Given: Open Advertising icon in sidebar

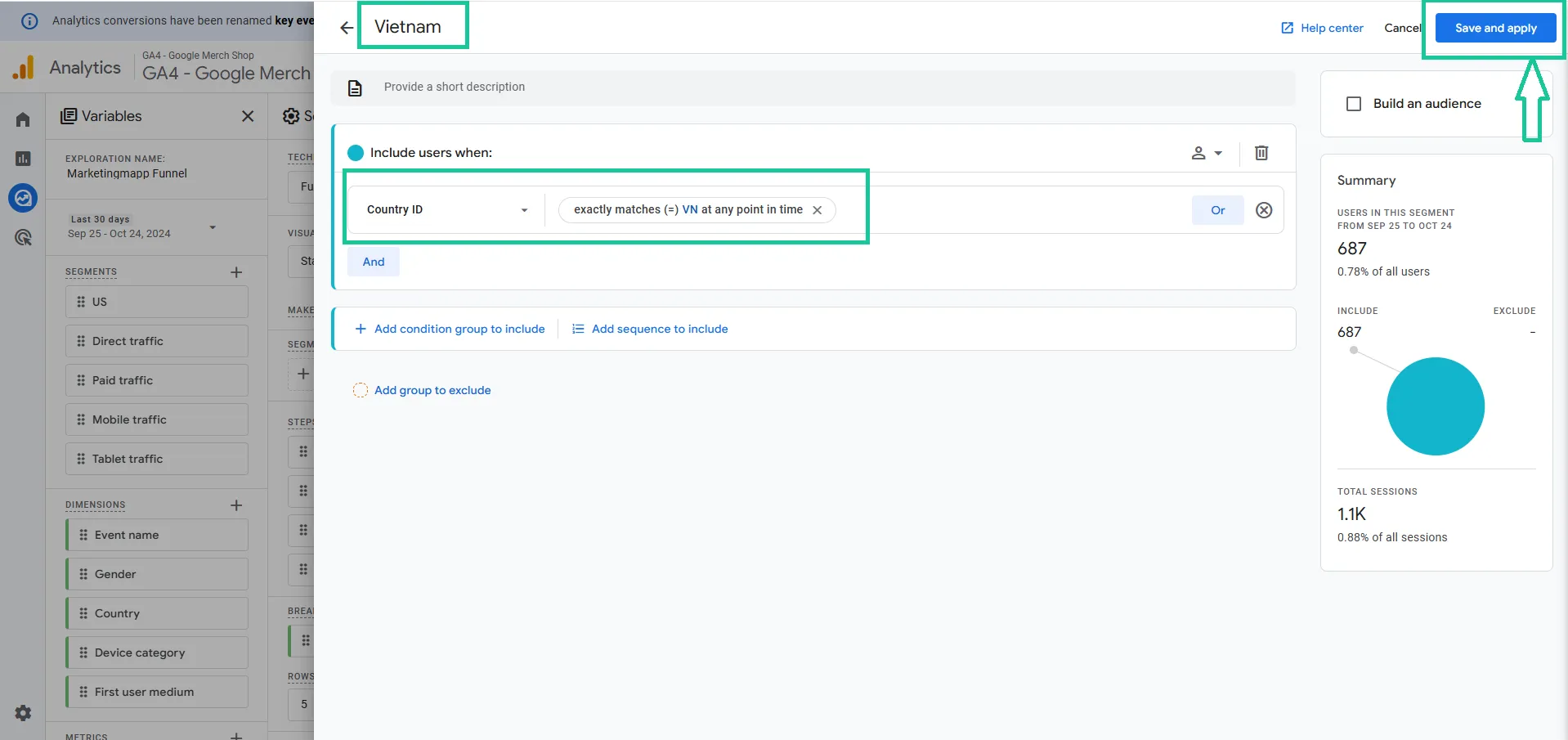Looking at the screenshot, I should pos(23,237).
